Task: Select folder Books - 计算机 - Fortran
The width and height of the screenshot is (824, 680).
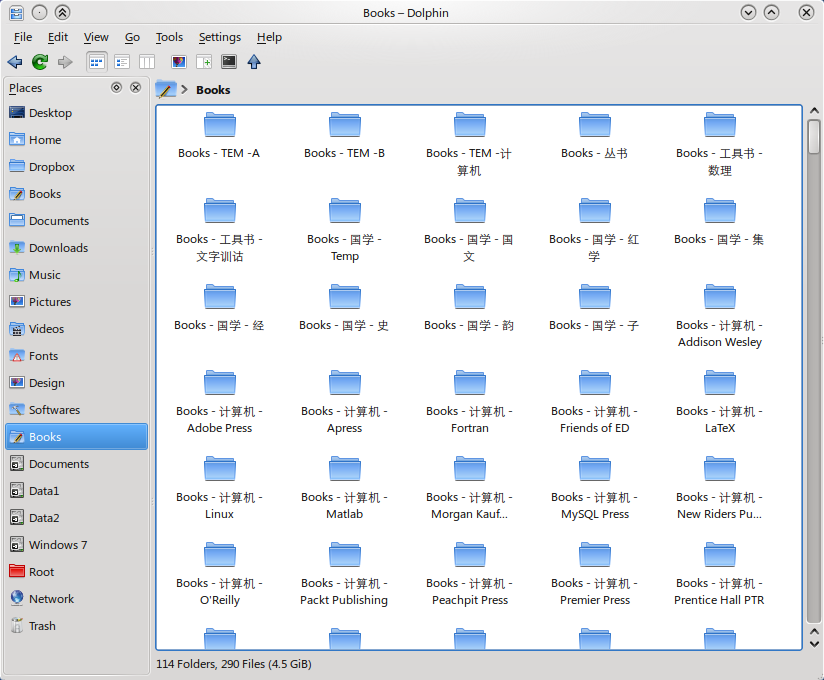Action: point(469,403)
